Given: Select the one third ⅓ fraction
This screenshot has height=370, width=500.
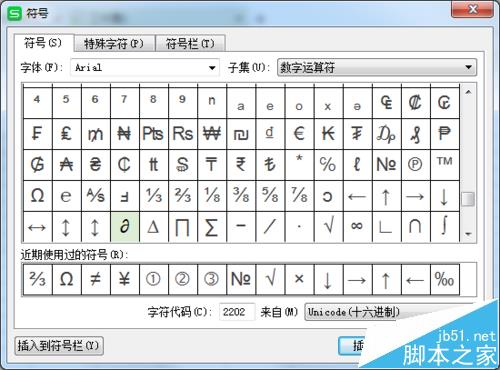Looking at the screenshot, I should click(x=154, y=196).
